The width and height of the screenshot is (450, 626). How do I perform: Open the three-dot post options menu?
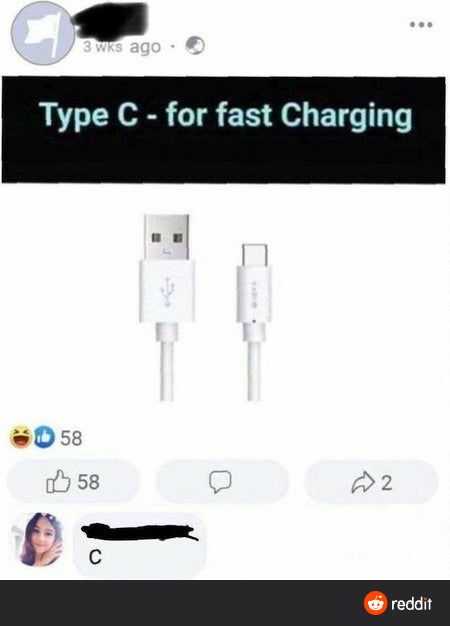pos(421,25)
